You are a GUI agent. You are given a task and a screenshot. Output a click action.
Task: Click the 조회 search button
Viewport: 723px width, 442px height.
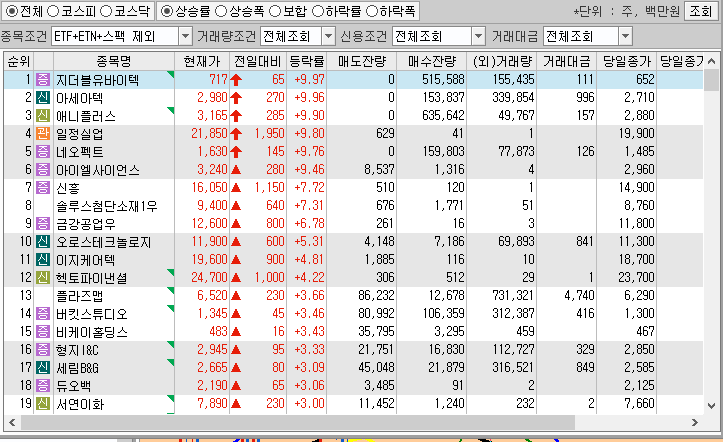tap(700, 11)
